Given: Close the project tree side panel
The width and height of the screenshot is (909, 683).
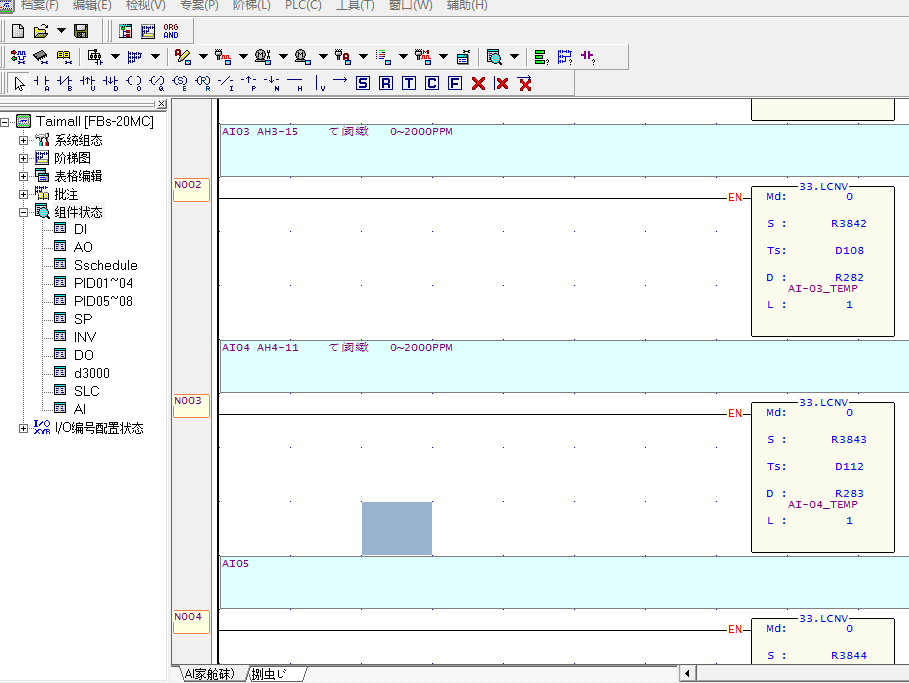Looking at the screenshot, I should pyautogui.click(x=161, y=104).
